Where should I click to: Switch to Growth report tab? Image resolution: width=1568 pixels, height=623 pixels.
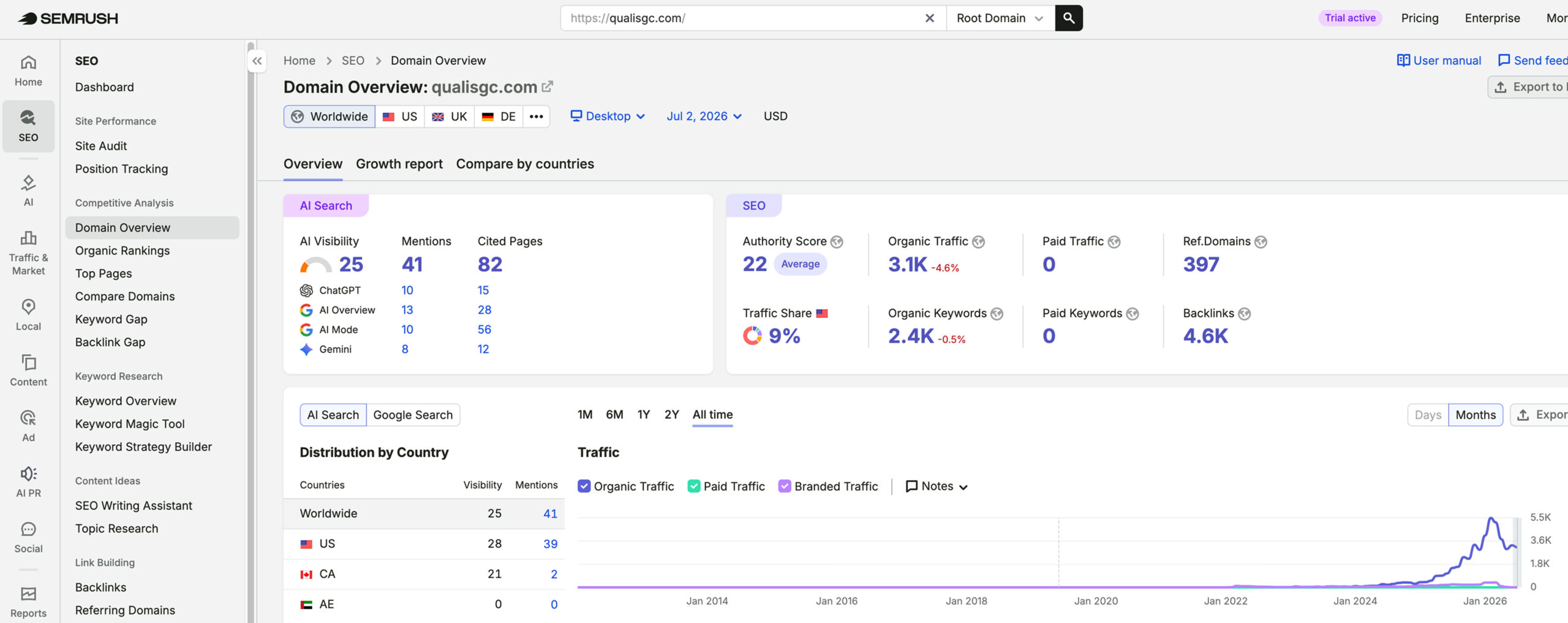pyautogui.click(x=399, y=164)
